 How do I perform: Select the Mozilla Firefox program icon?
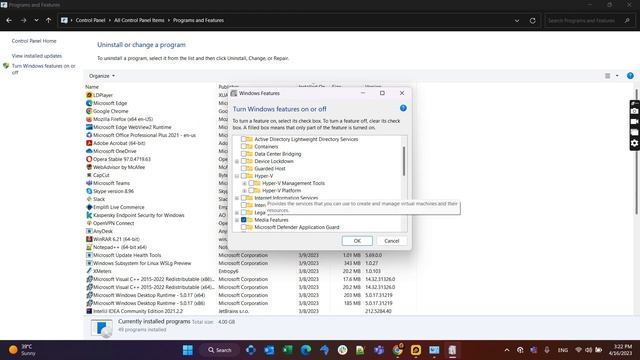[89, 119]
